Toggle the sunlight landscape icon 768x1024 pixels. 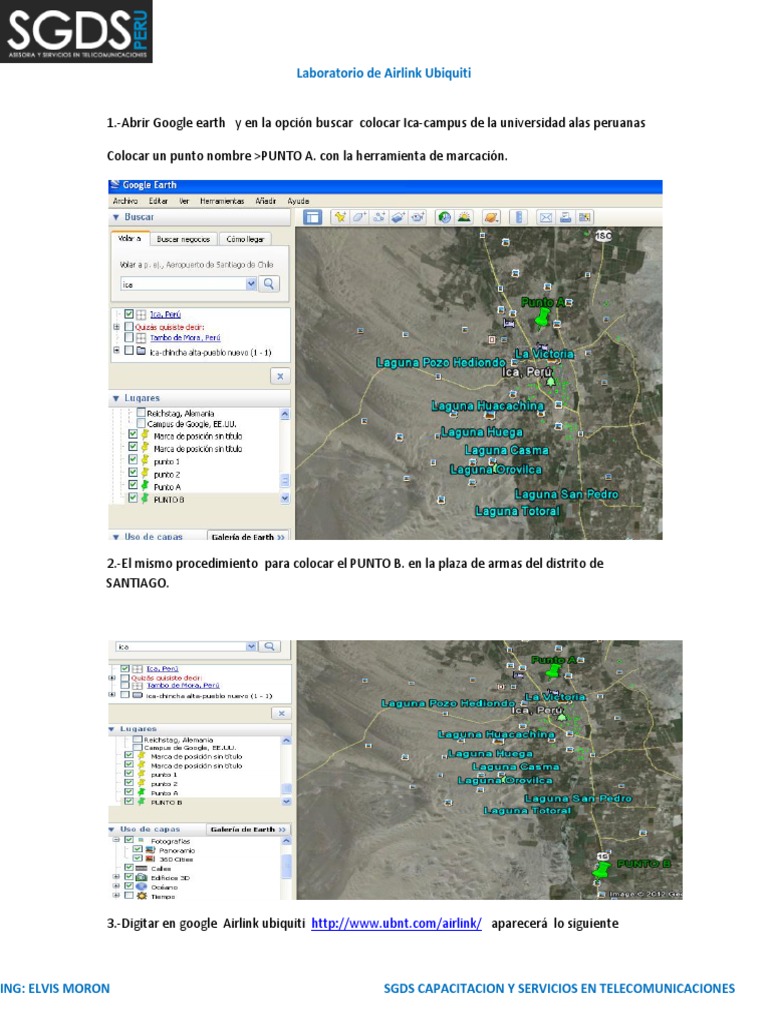[x=464, y=217]
